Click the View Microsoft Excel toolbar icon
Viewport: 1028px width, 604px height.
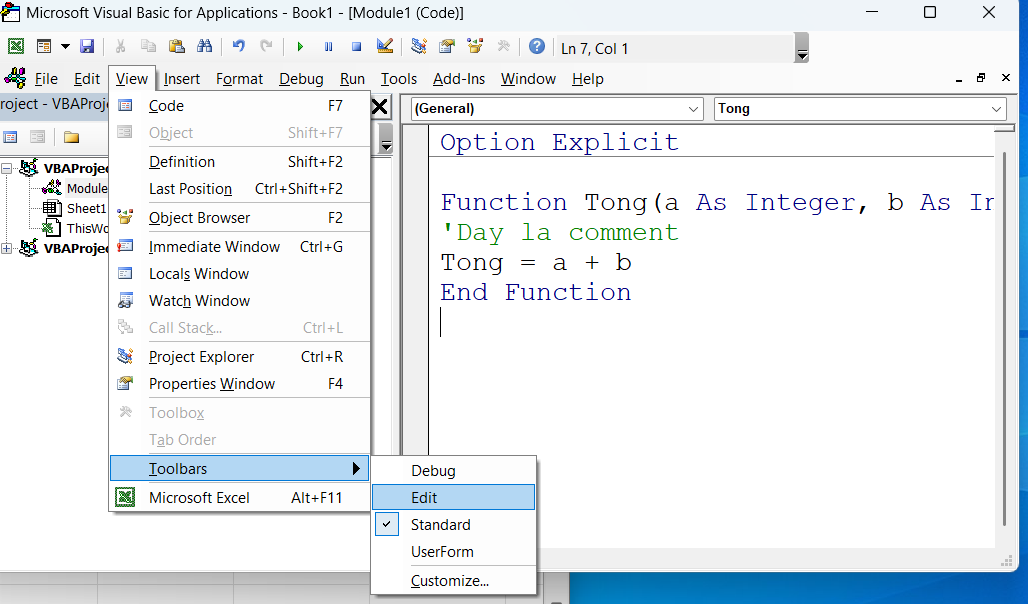coord(16,47)
